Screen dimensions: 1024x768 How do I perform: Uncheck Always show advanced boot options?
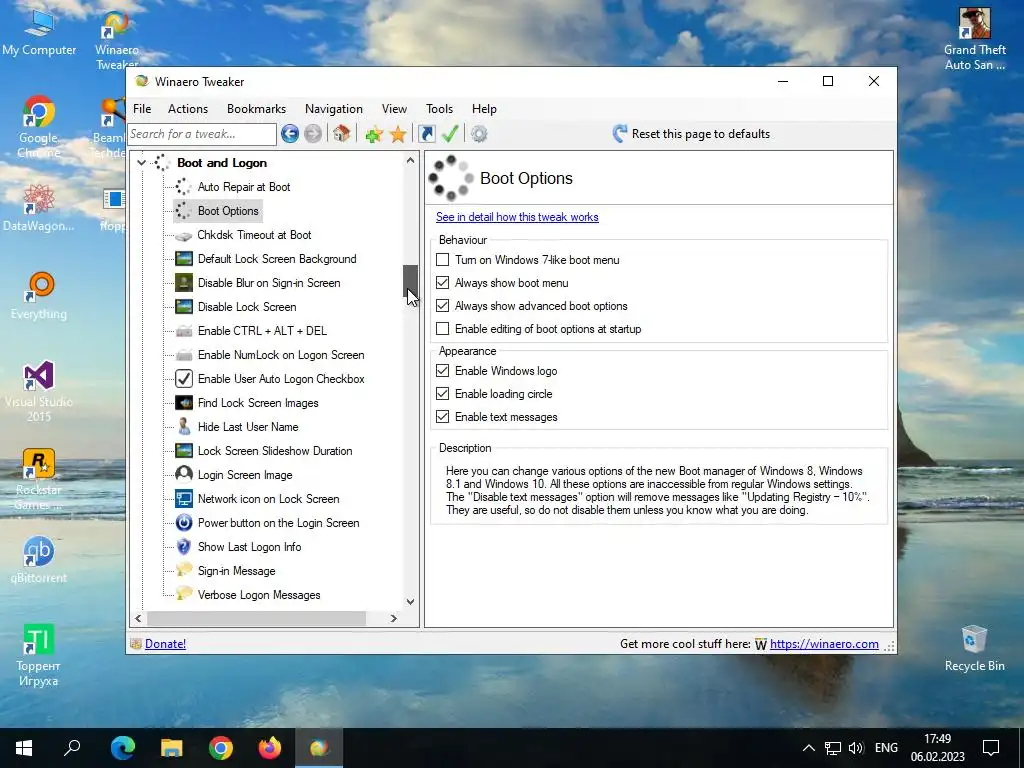[x=443, y=306]
